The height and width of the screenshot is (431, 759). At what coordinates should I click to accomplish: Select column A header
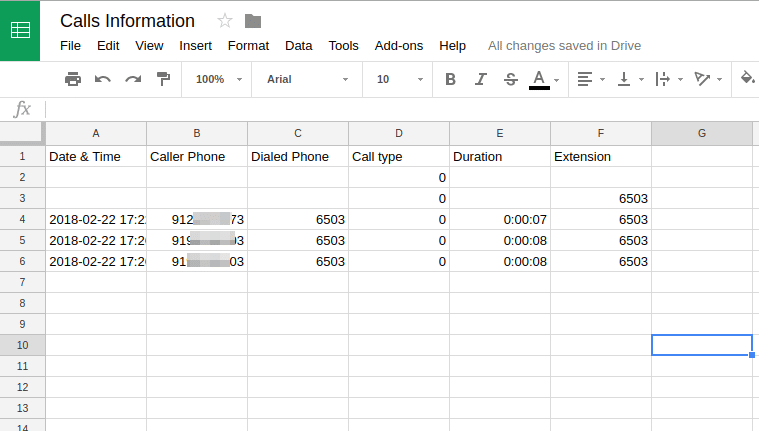96,133
